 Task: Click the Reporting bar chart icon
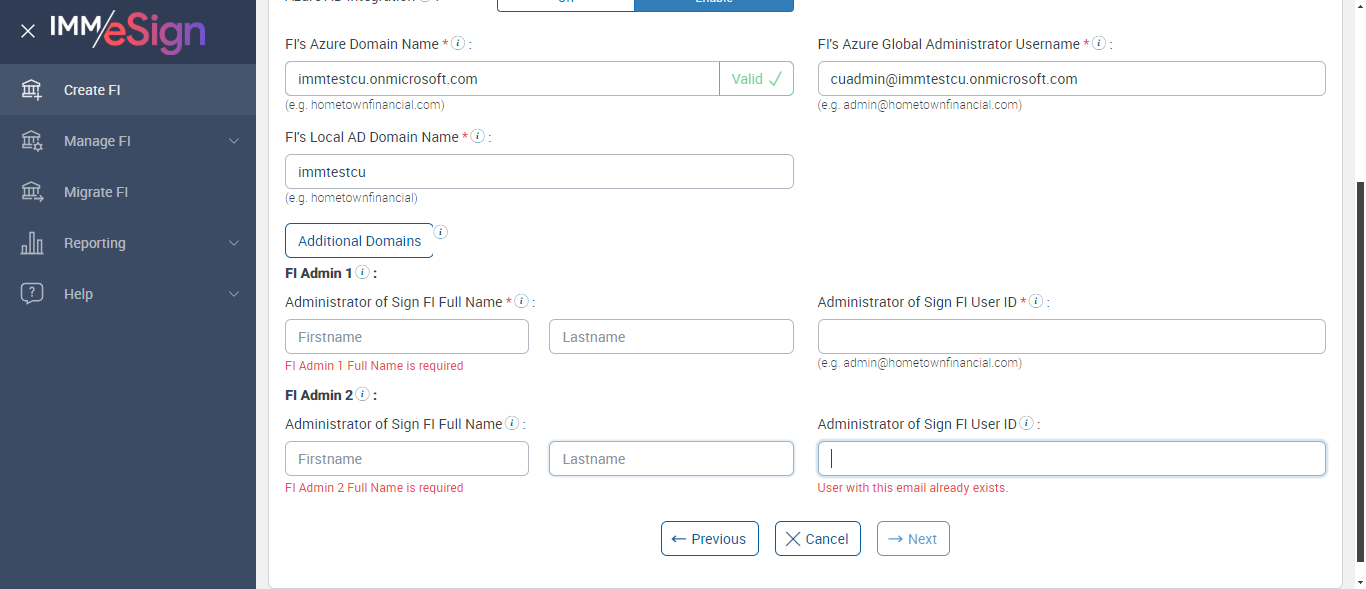point(32,243)
